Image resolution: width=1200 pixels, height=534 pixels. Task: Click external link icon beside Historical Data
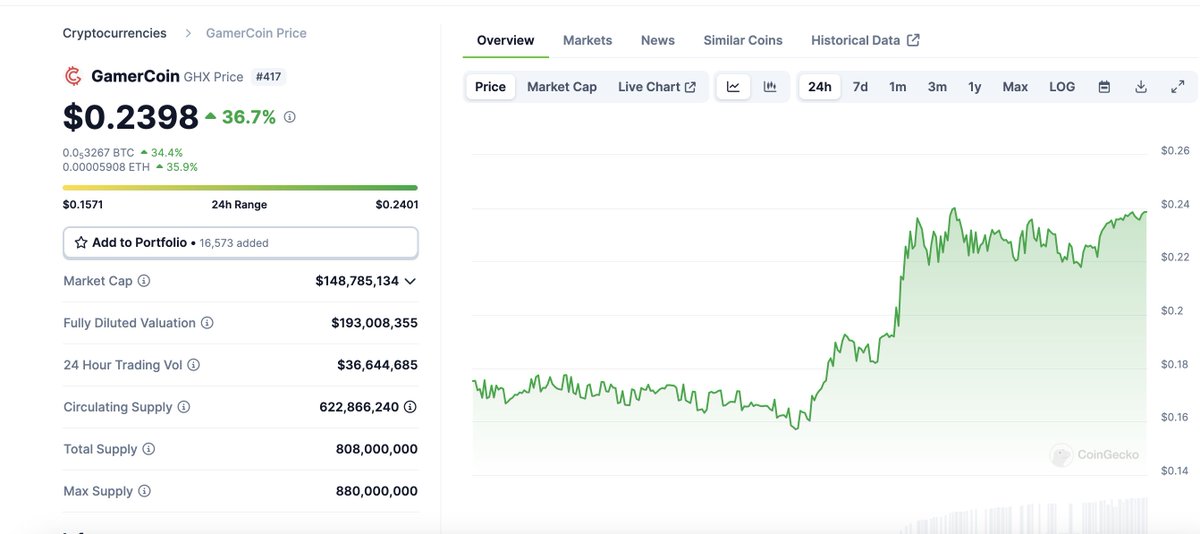coord(913,40)
